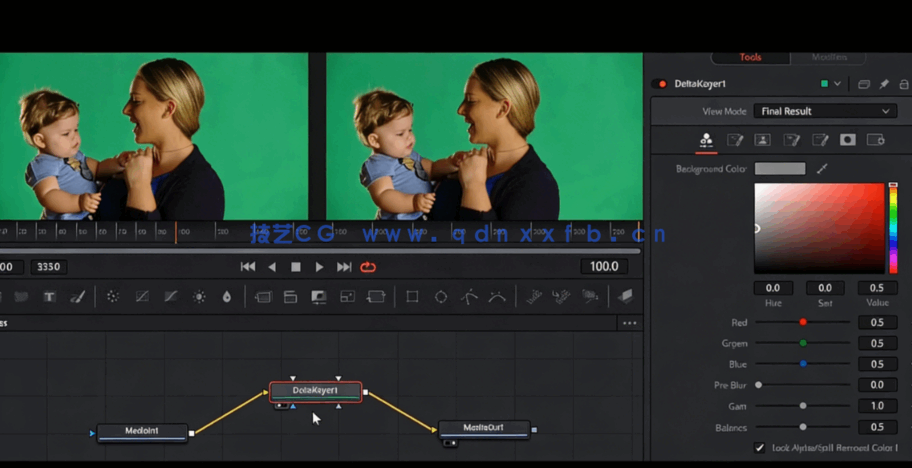Add a FastNoise node from toolbar
912x468 pixels.
(x=21, y=296)
